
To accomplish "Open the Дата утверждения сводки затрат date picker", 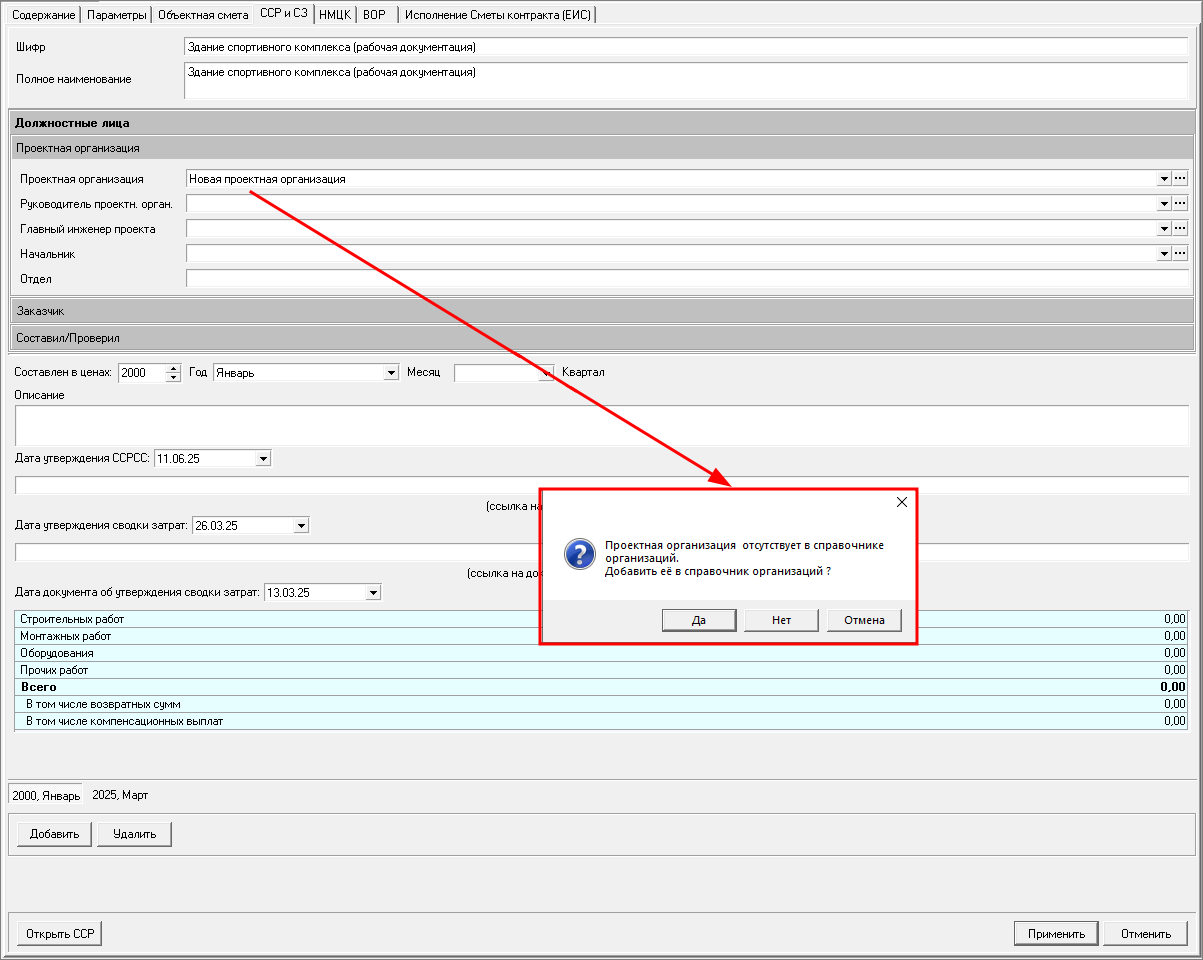I will [x=301, y=525].
